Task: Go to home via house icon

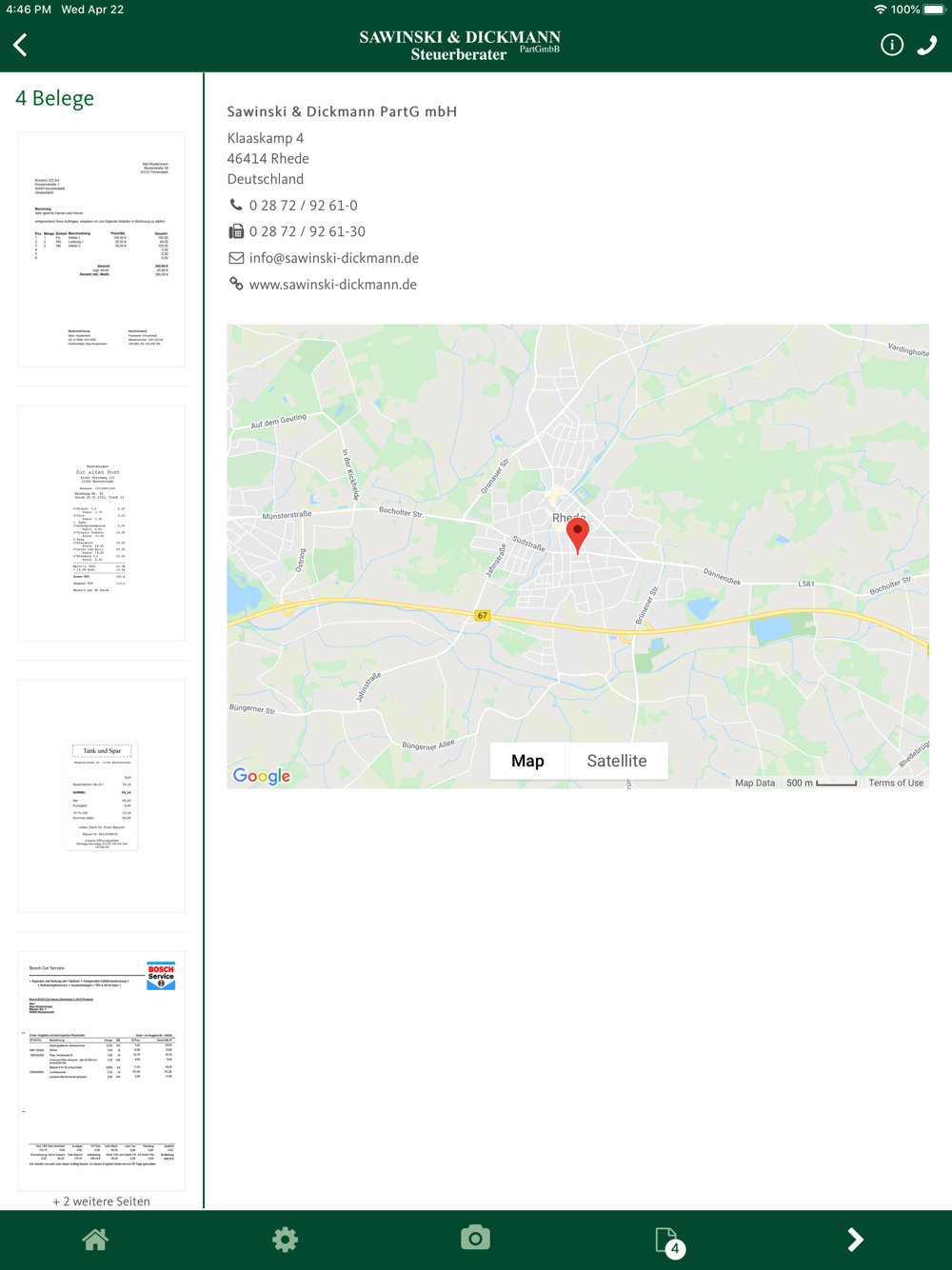Action: pos(95,1239)
